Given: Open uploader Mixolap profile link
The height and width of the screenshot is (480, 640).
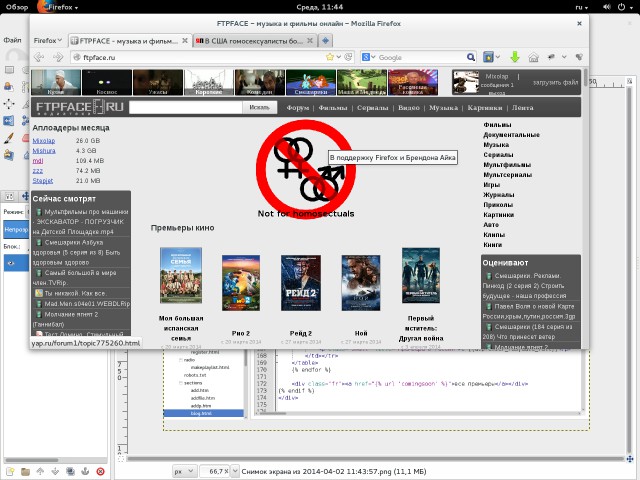Looking at the screenshot, I should pos(44,140).
